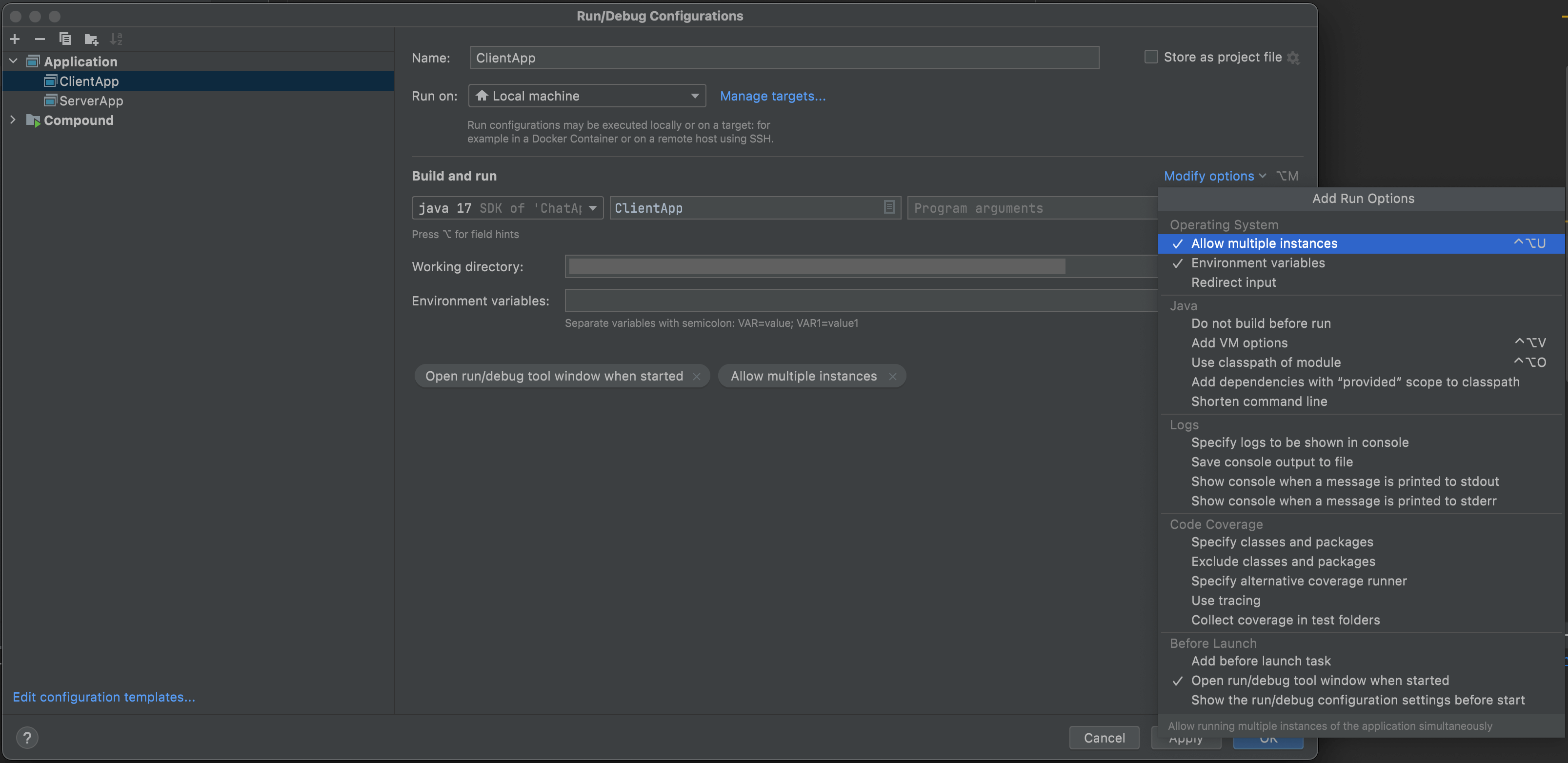Choose Specify classes and packages
The image size is (1568, 763).
click(1361, 542)
